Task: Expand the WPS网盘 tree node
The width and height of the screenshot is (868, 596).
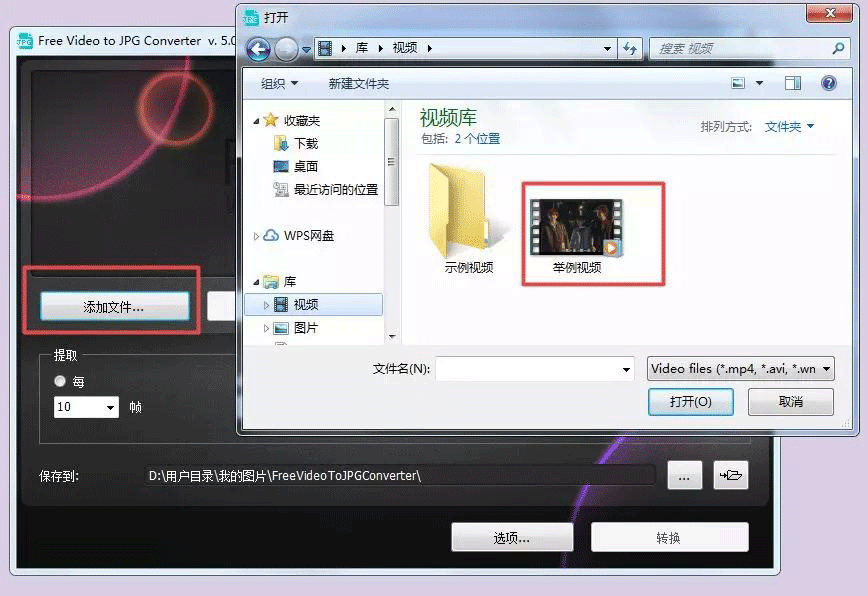Action: pos(257,236)
